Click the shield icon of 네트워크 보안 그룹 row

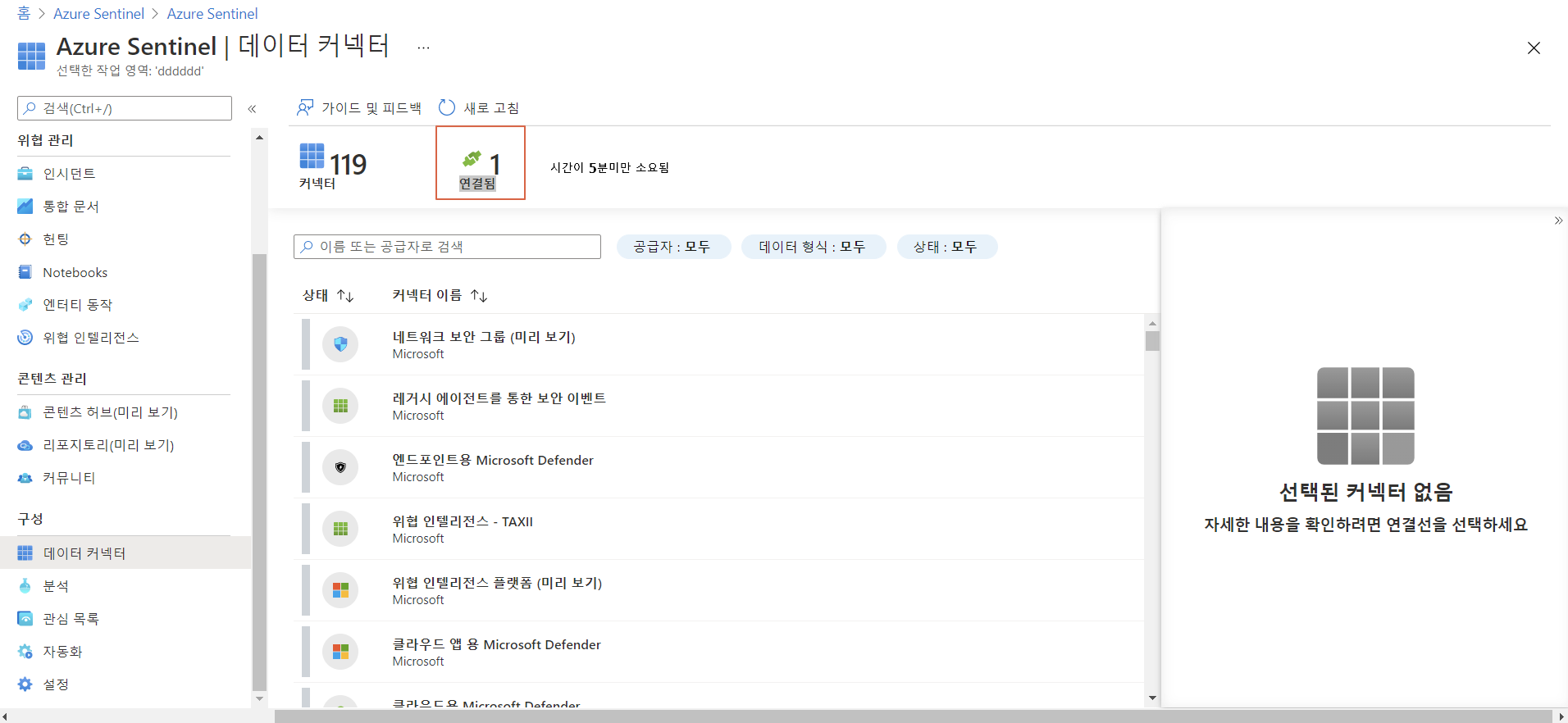(x=340, y=344)
